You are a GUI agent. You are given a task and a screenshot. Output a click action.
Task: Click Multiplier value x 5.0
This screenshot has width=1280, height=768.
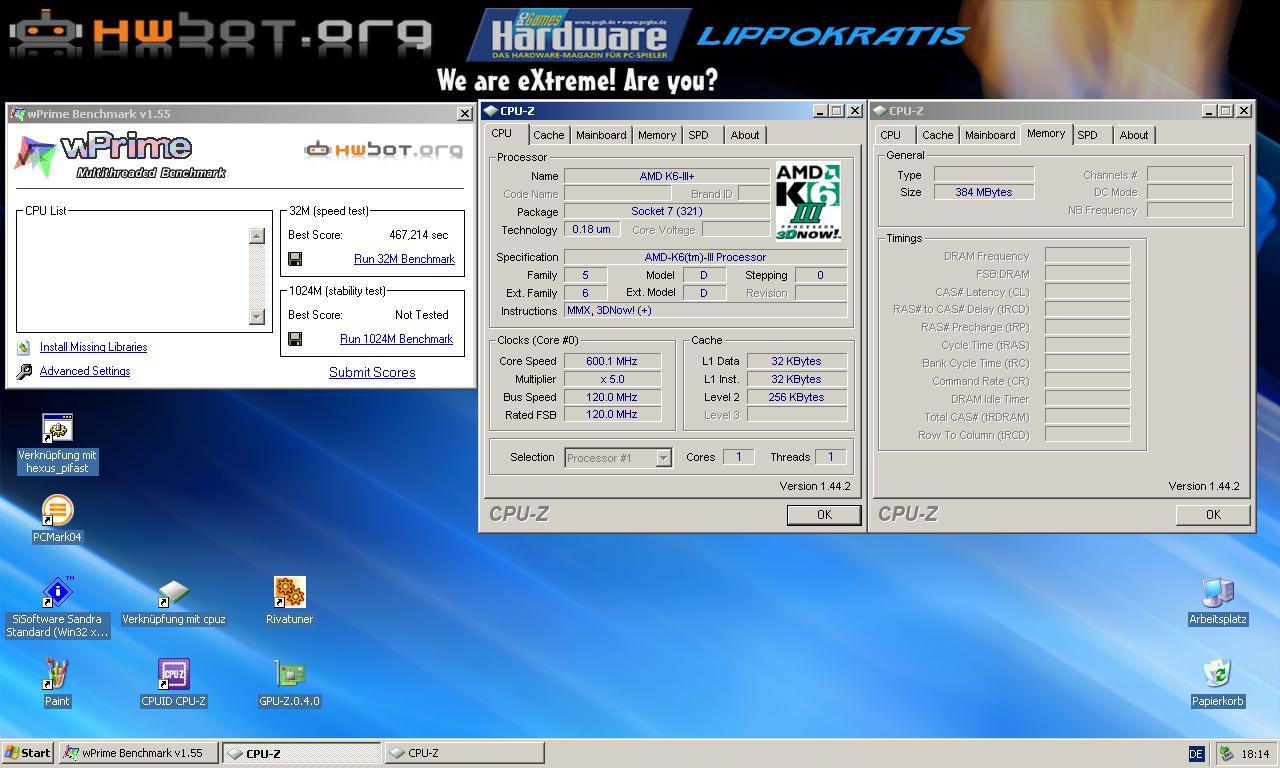612,379
